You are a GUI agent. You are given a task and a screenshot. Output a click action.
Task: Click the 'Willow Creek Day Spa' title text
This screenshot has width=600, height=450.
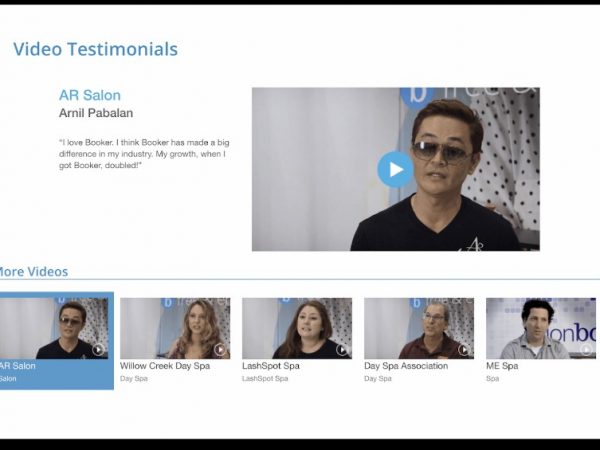pyautogui.click(x=165, y=366)
